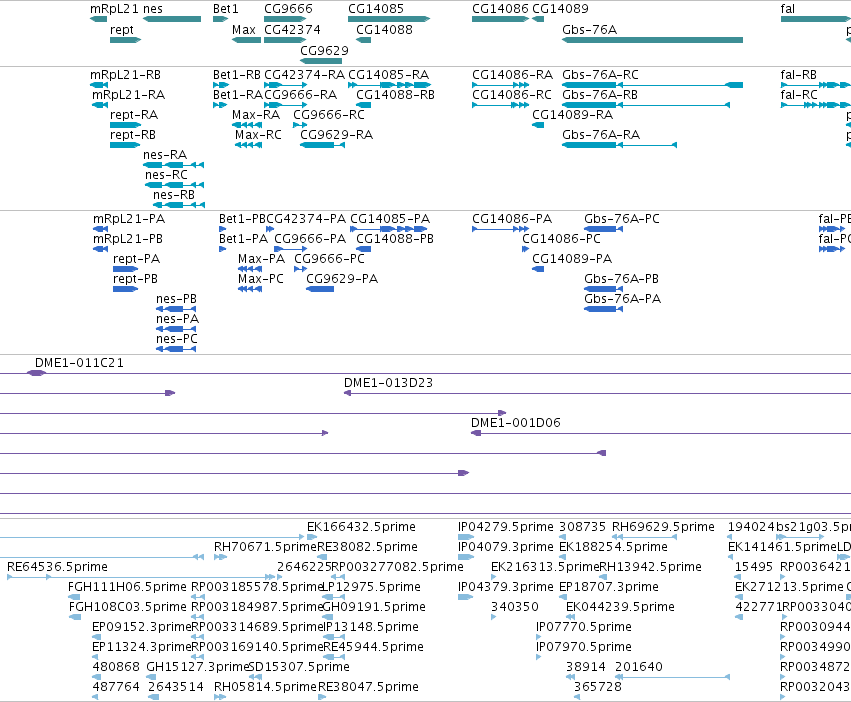Select transcript Gbs-76A-RA label
Viewport: 851px width, 702px height.
tap(601, 135)
